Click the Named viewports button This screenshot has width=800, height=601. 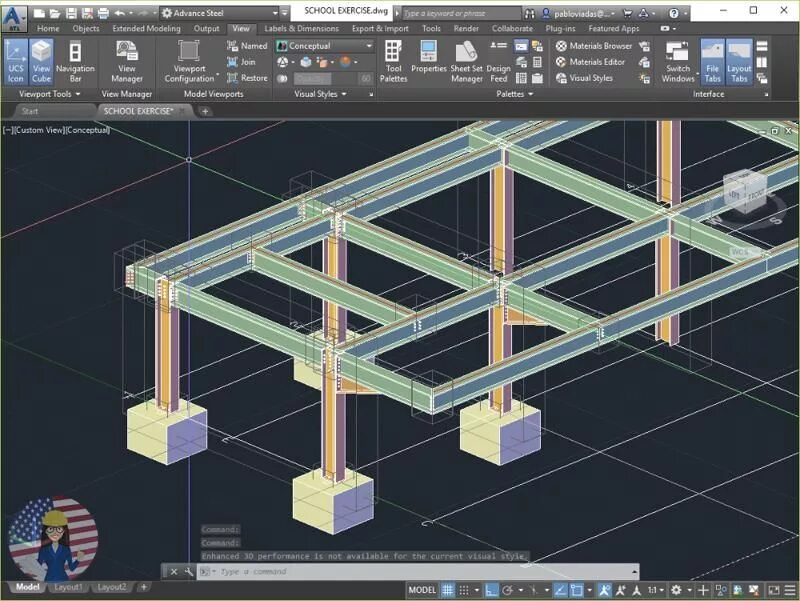[247, 46]
